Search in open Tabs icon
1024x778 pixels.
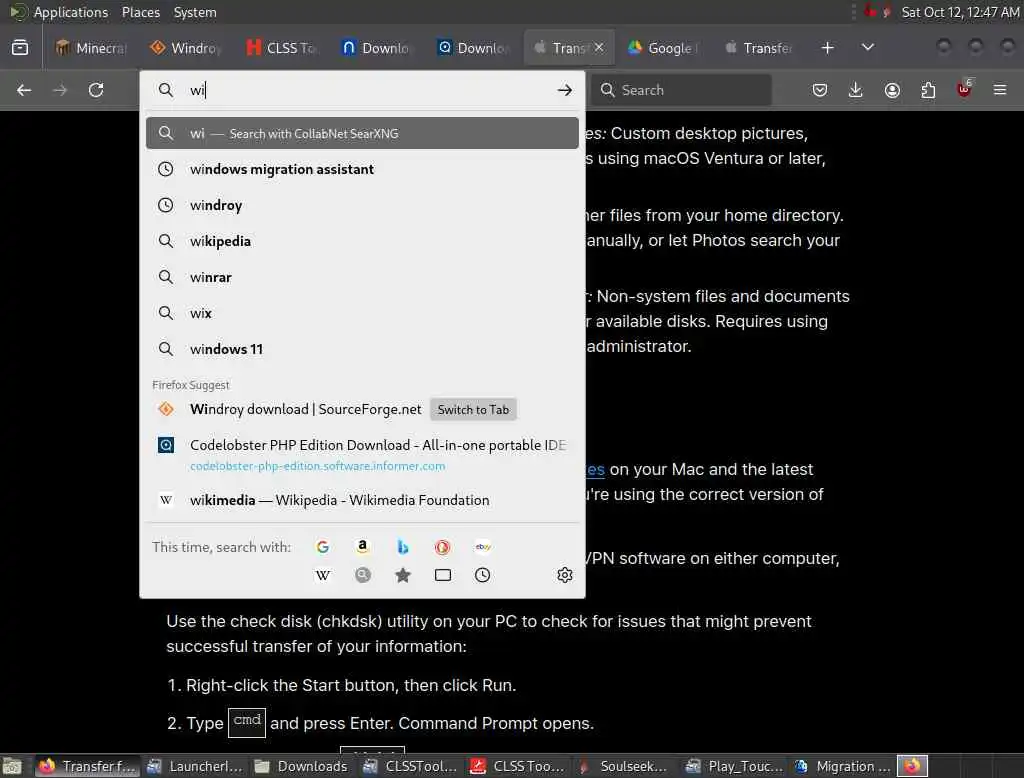click(x=443, y=575)
